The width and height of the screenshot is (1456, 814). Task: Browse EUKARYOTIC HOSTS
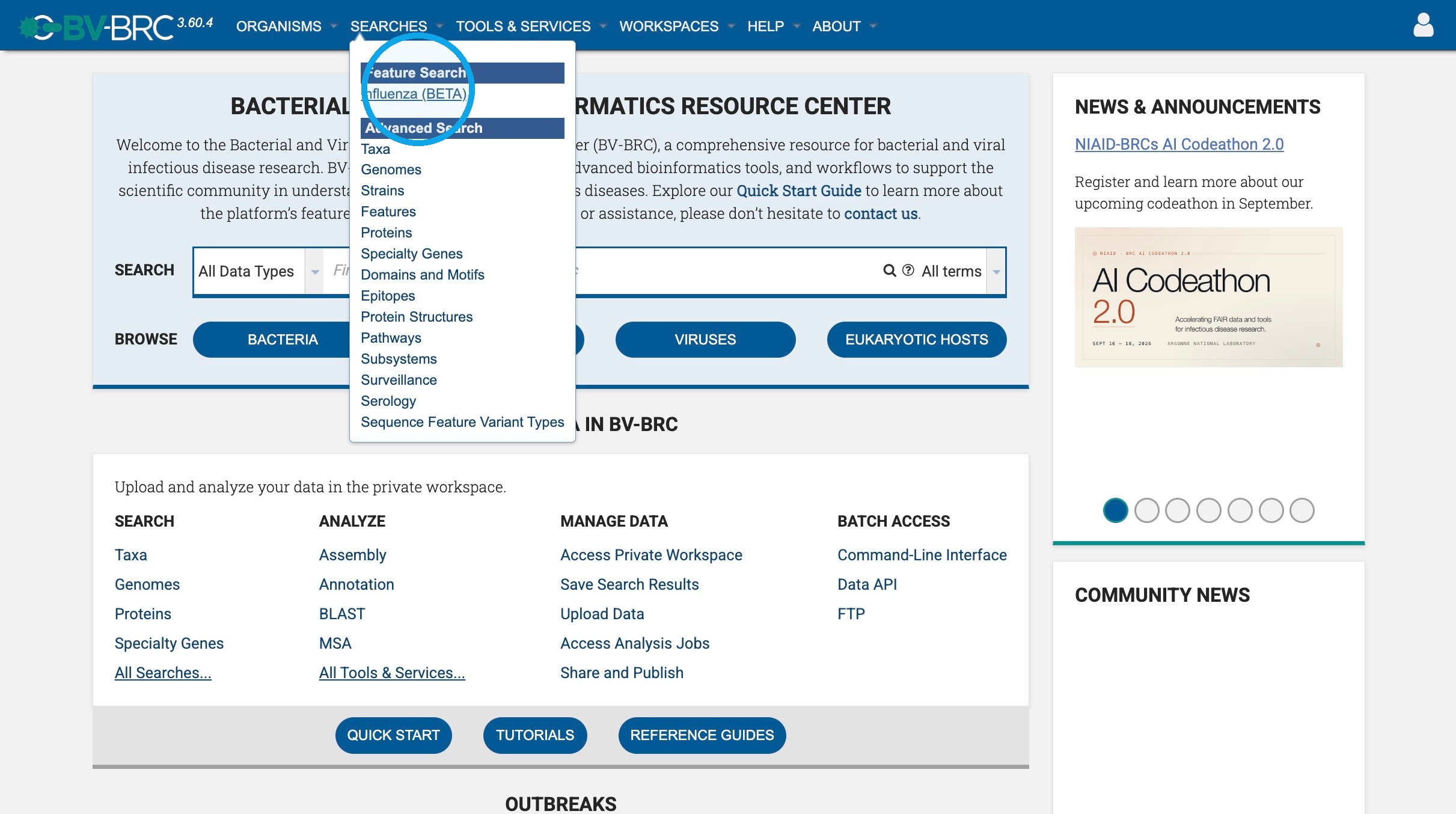917,340
